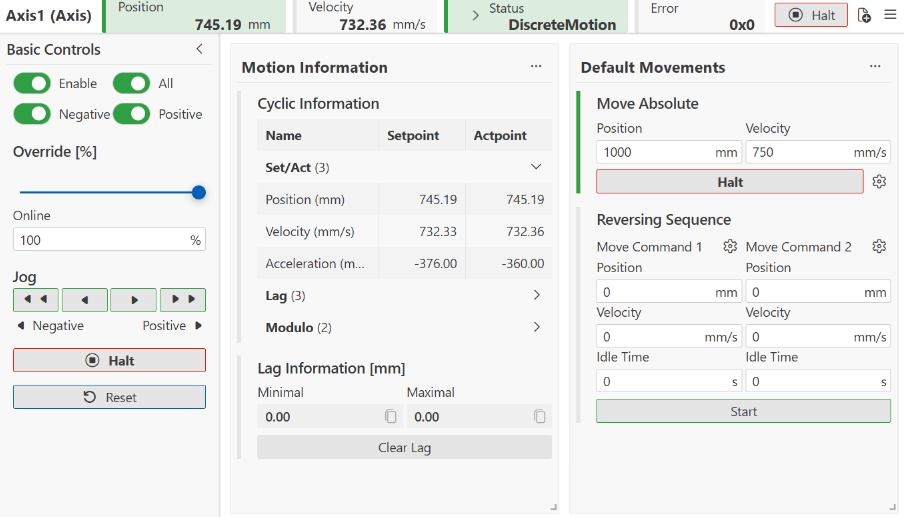Open Move Command 2 settings gear
This screenshot has height=517, width=904.
879,246
